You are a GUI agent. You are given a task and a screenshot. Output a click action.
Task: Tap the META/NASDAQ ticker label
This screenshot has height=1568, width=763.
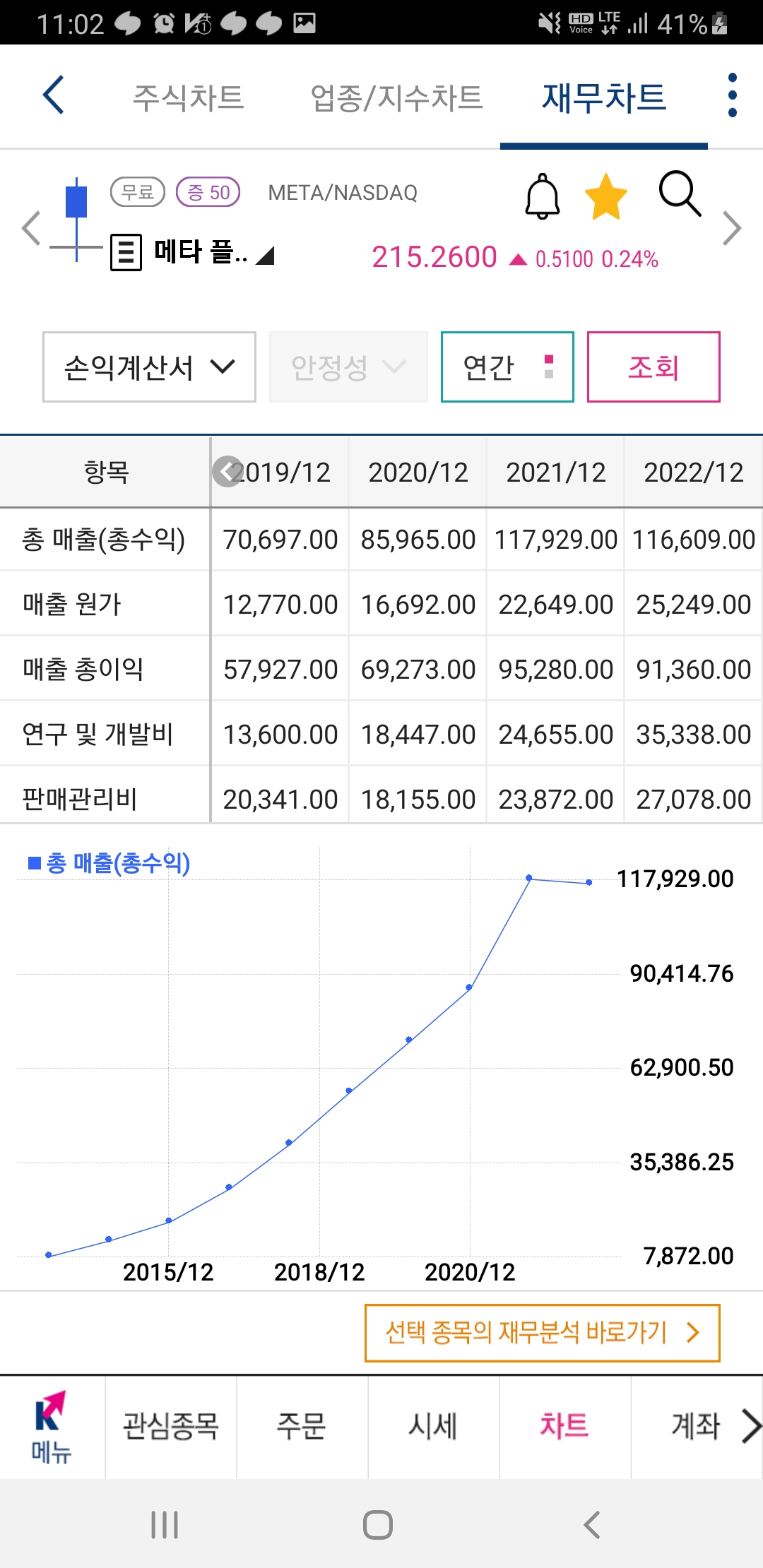[x=343, y=192]
